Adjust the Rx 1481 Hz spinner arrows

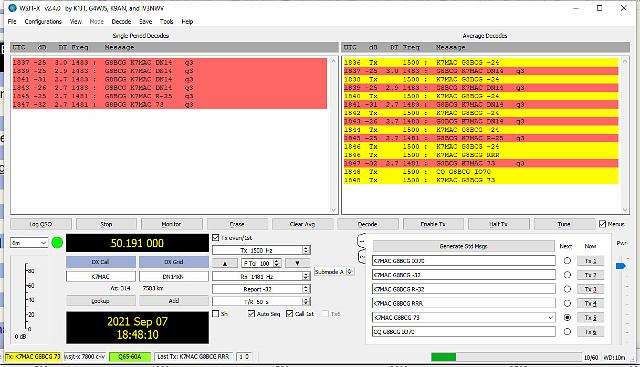point(306,276)
